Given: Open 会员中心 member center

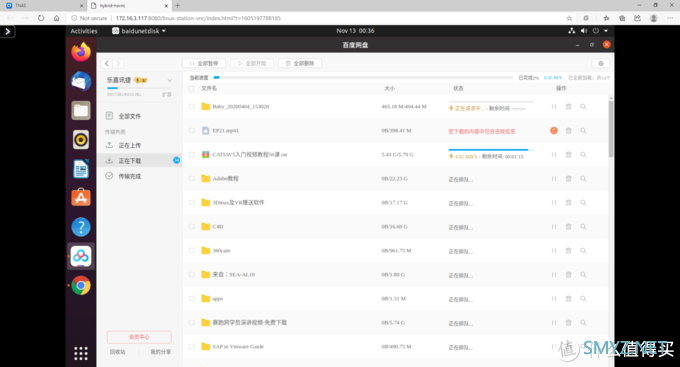Looking at the screenshot, I should tap(139, 337).
